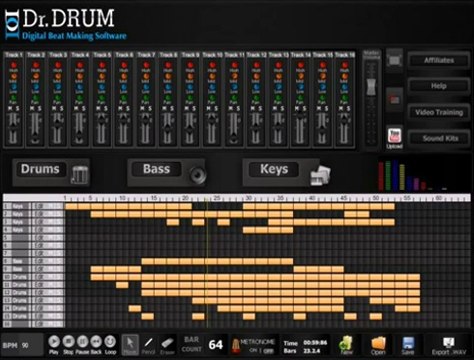
Task: Click the green Pan knob on Track 12
Action: [256, 98]
